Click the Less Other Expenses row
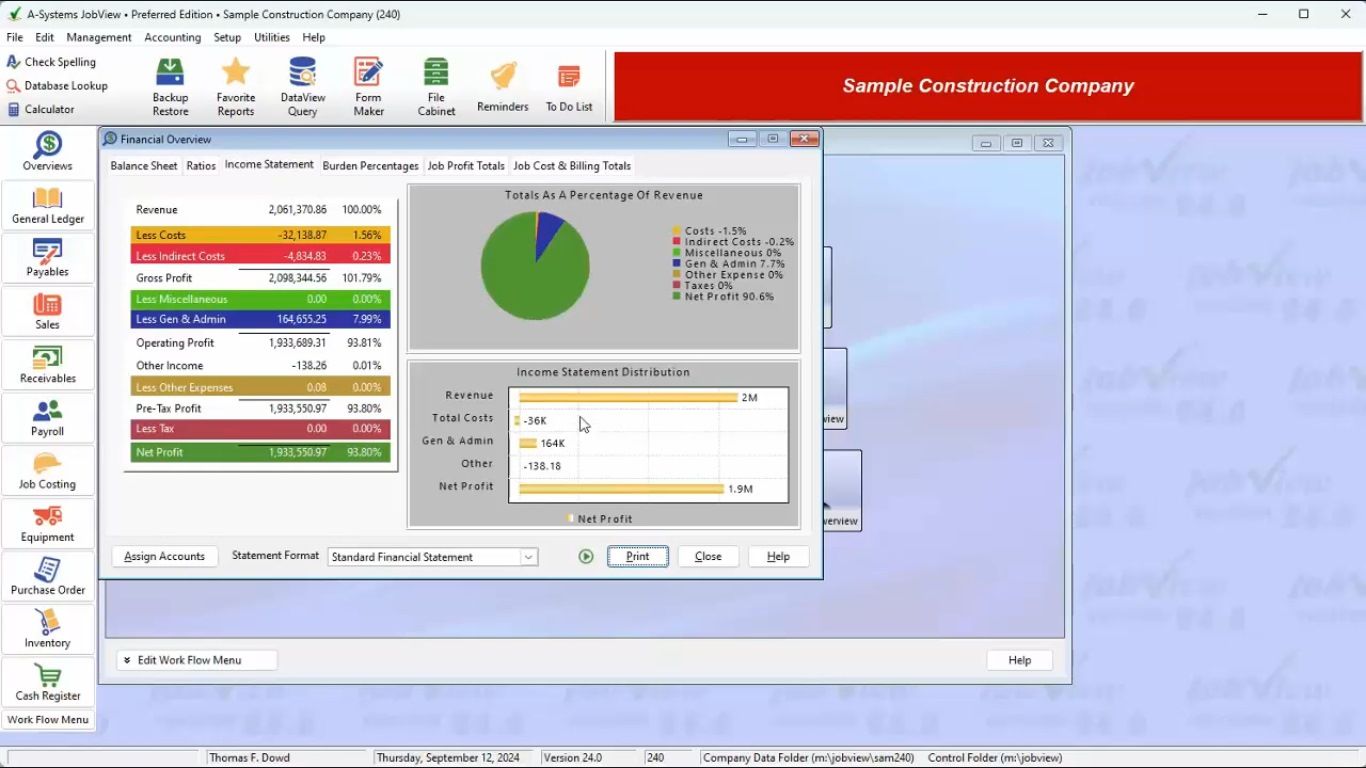Screen dimensions: 1366x768 260,387
